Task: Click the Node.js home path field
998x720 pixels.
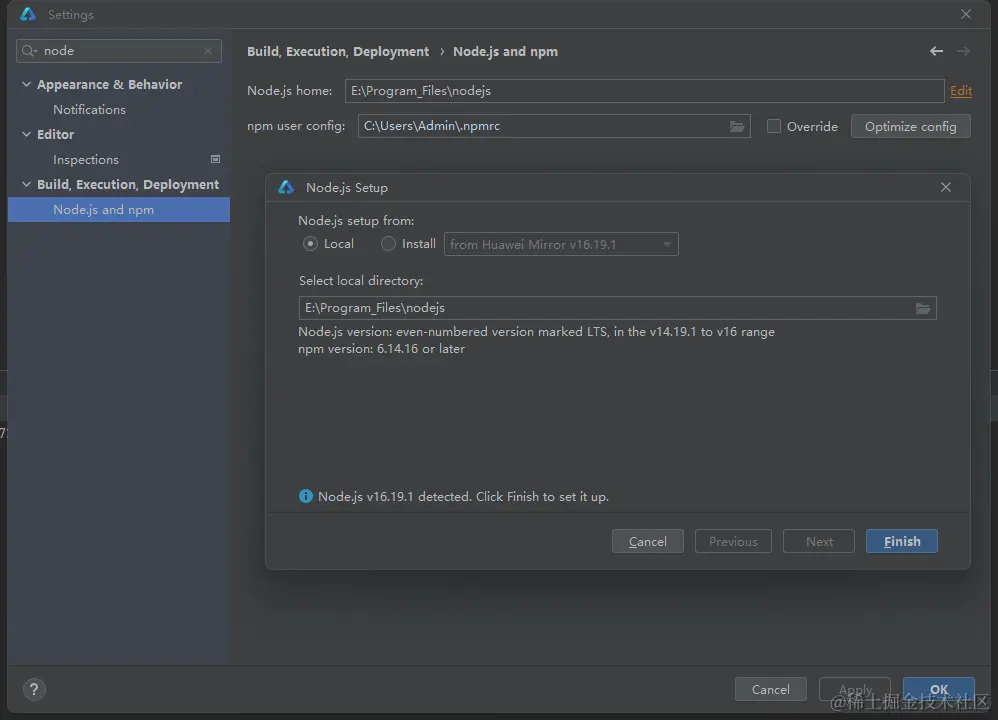Action: [645, 91]
